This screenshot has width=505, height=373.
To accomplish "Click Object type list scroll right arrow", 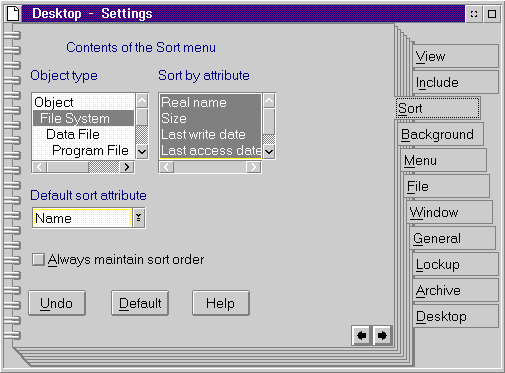I will tap(127, 167).
